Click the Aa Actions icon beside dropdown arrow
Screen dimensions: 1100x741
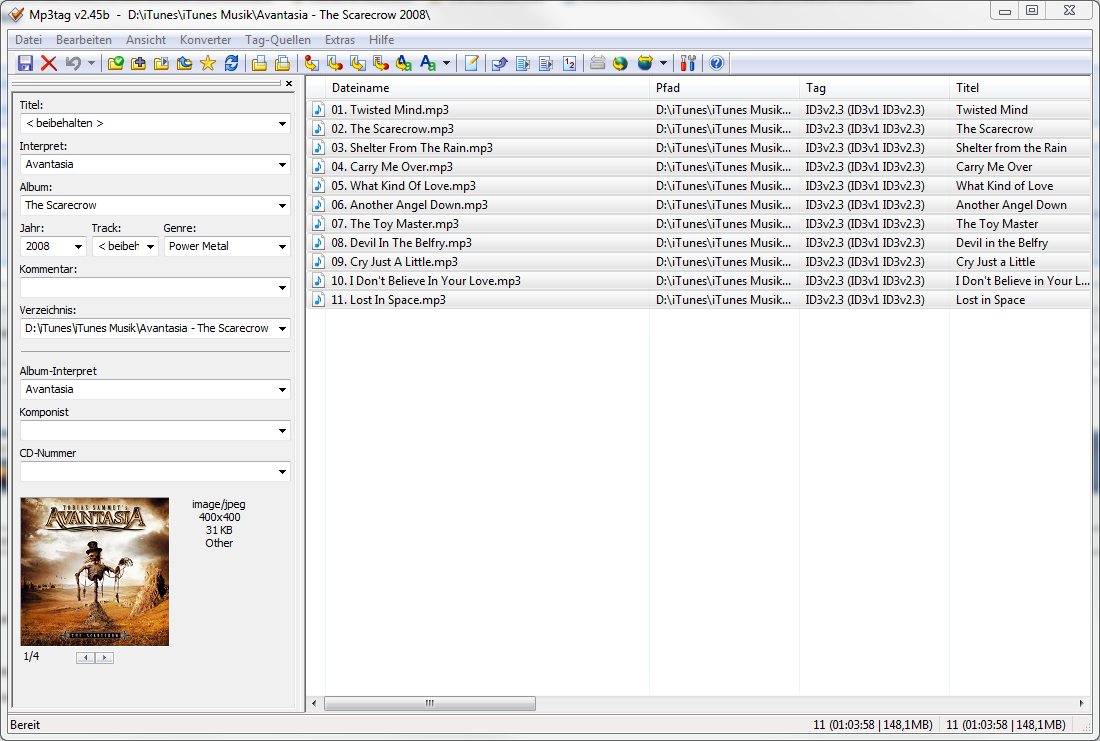[427, 63]
